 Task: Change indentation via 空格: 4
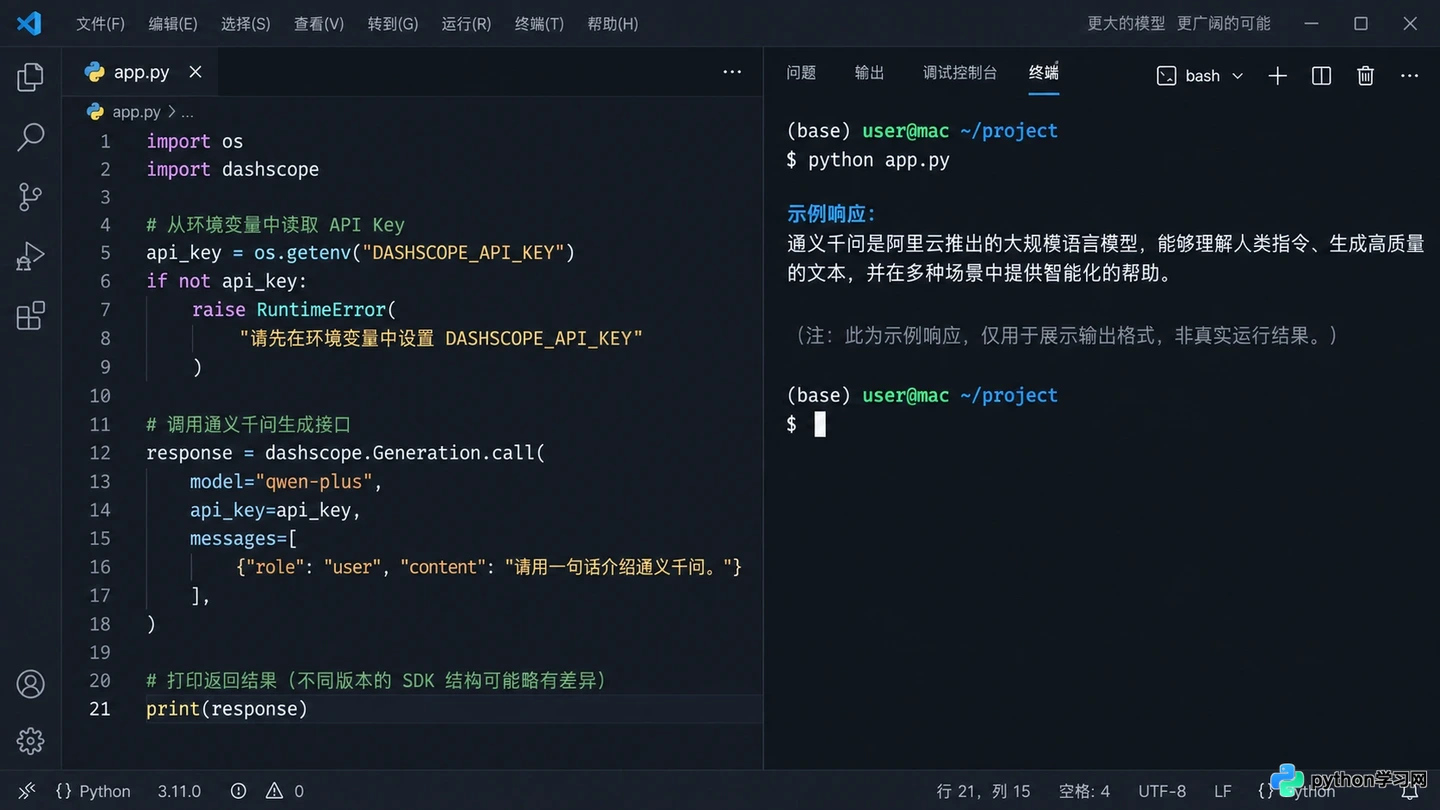tap(1084, 791)
